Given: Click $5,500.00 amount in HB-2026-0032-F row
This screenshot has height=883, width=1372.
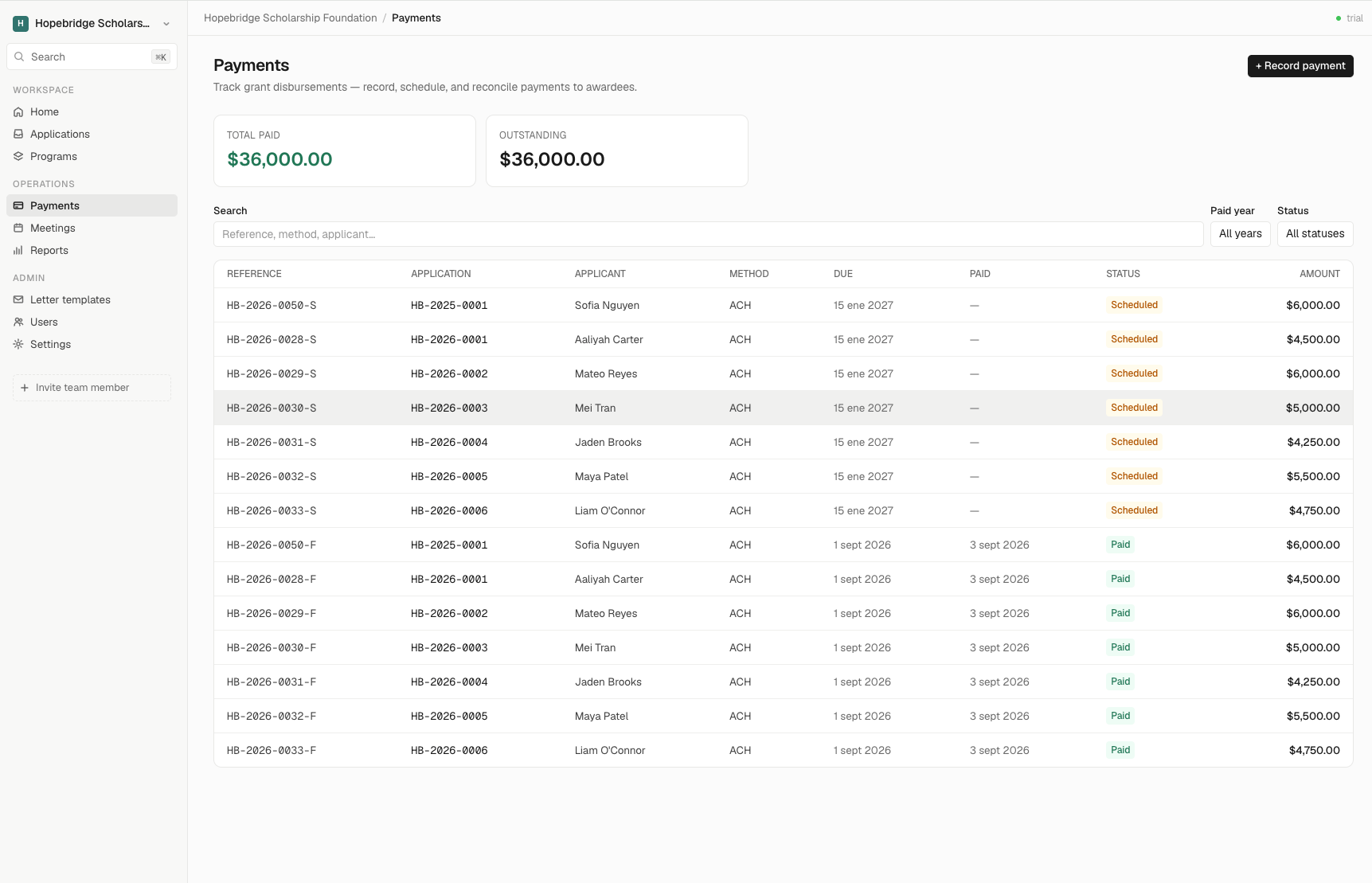Looking at the screenshot, I should point(1313,717).
